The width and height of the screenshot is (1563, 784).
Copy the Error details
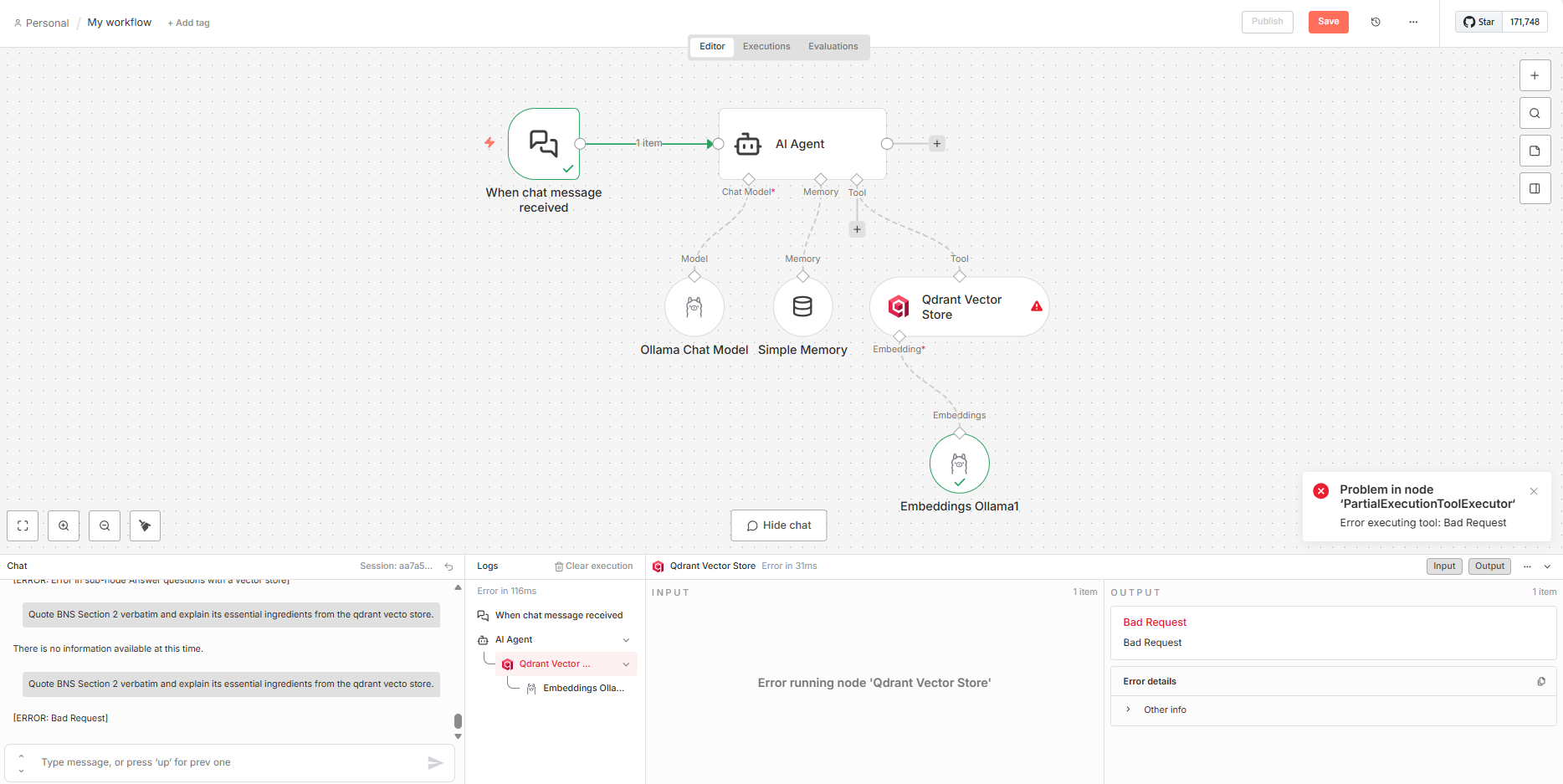1541,682
